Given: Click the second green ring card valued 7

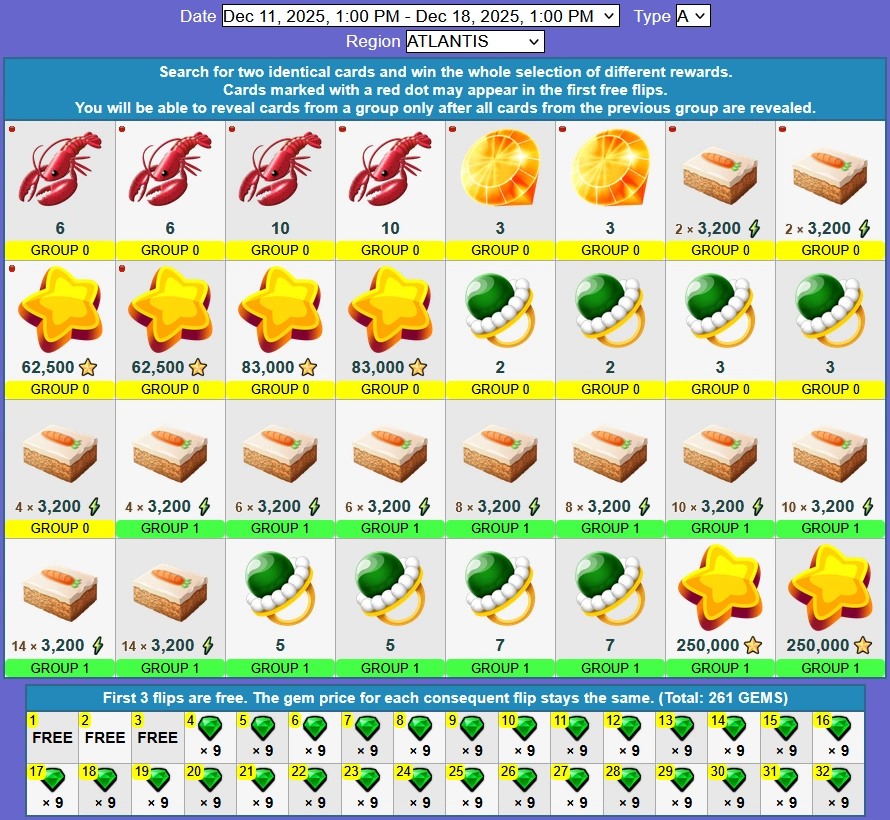Looking at the screenshot, I should click(610, 608).
